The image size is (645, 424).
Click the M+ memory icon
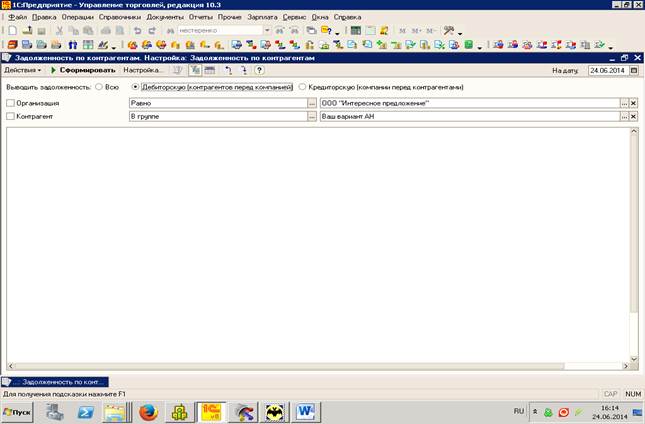pyautogui.click(x=416, y=31)
